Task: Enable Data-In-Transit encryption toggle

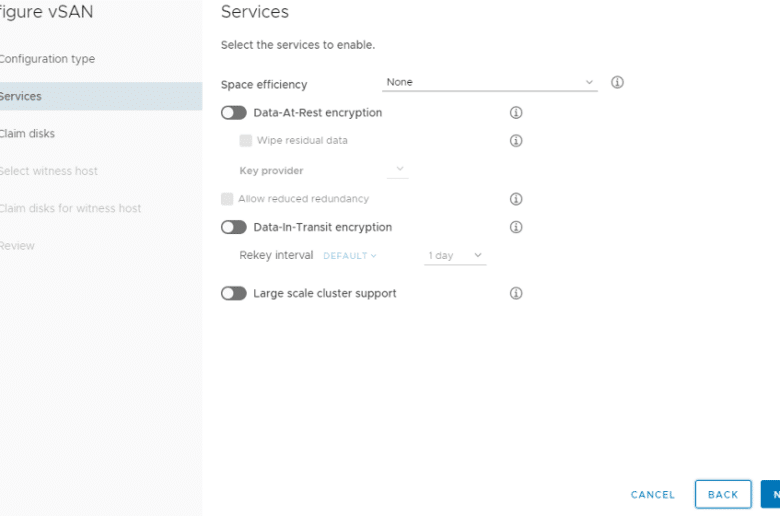Action: tap(234, 227)
